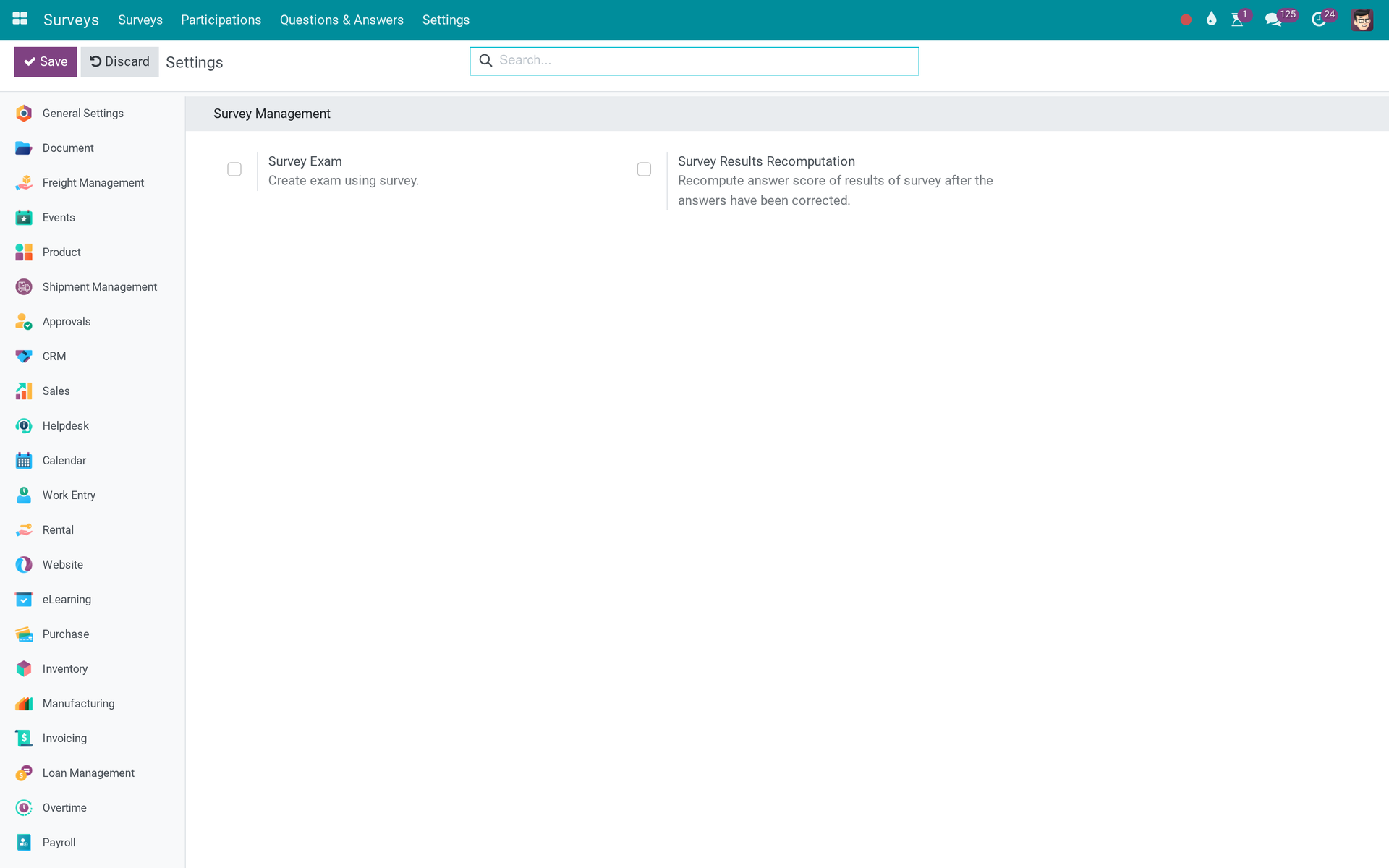The height and width of the screenshot is (868, 1389).
Task: Click the Purchase credit card icon
Action: (x=24, y=634)
